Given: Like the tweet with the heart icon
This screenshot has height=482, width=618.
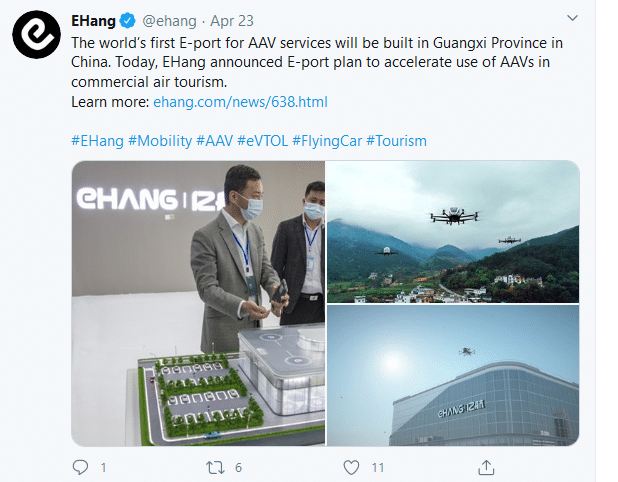Looking at the screenshot, I should pyautogui.click(x=351, y=468).
